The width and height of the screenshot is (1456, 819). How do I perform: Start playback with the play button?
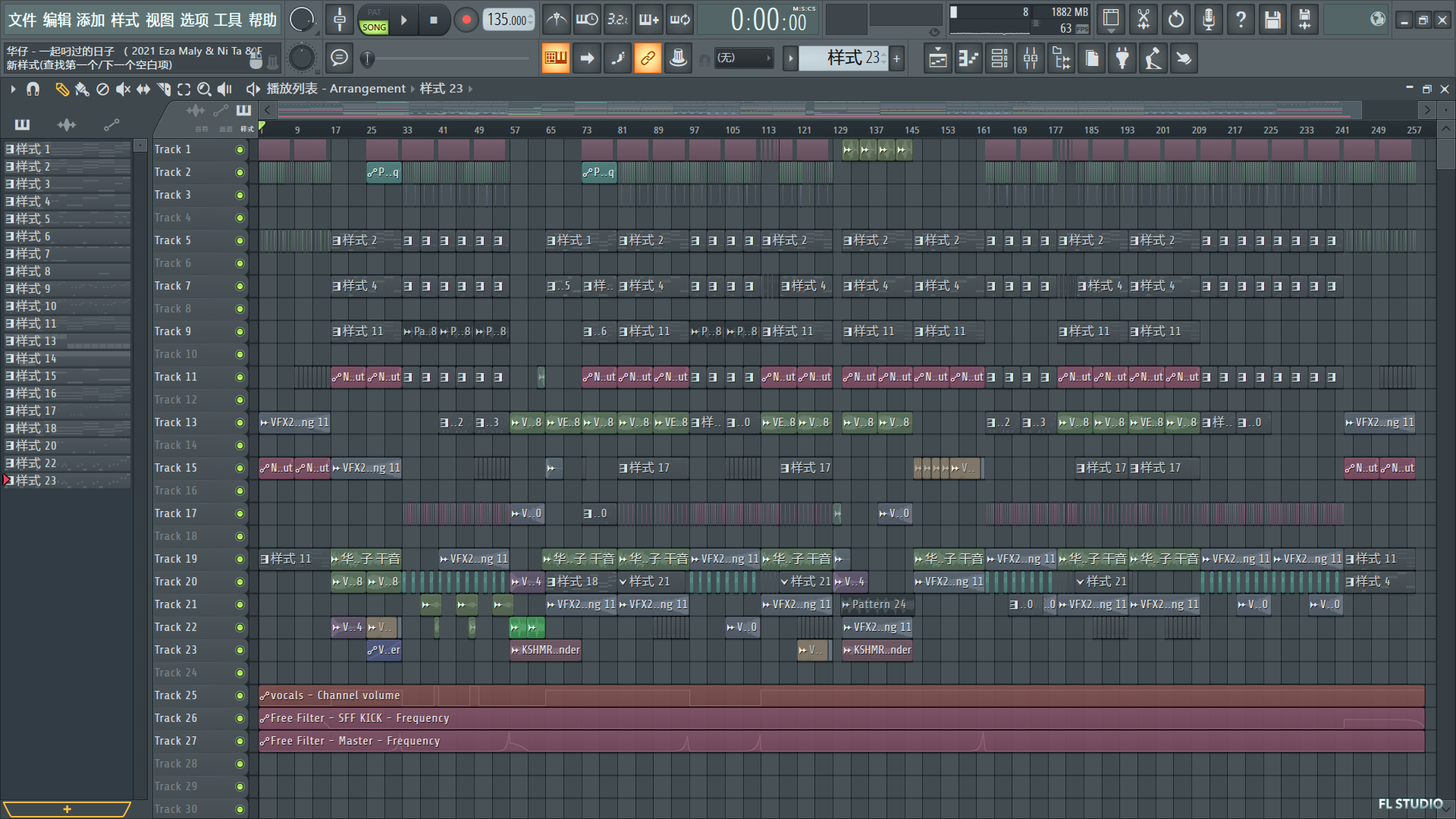(404, 20)
